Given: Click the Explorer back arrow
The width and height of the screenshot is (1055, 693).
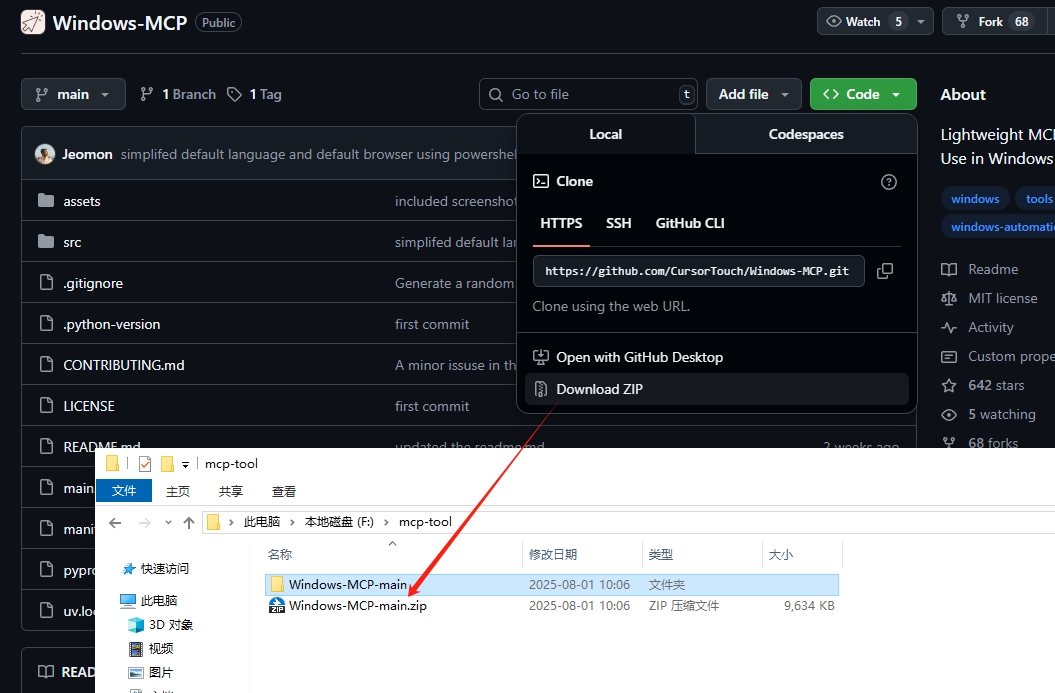Looking at the screenshot, I should (115, 522).
